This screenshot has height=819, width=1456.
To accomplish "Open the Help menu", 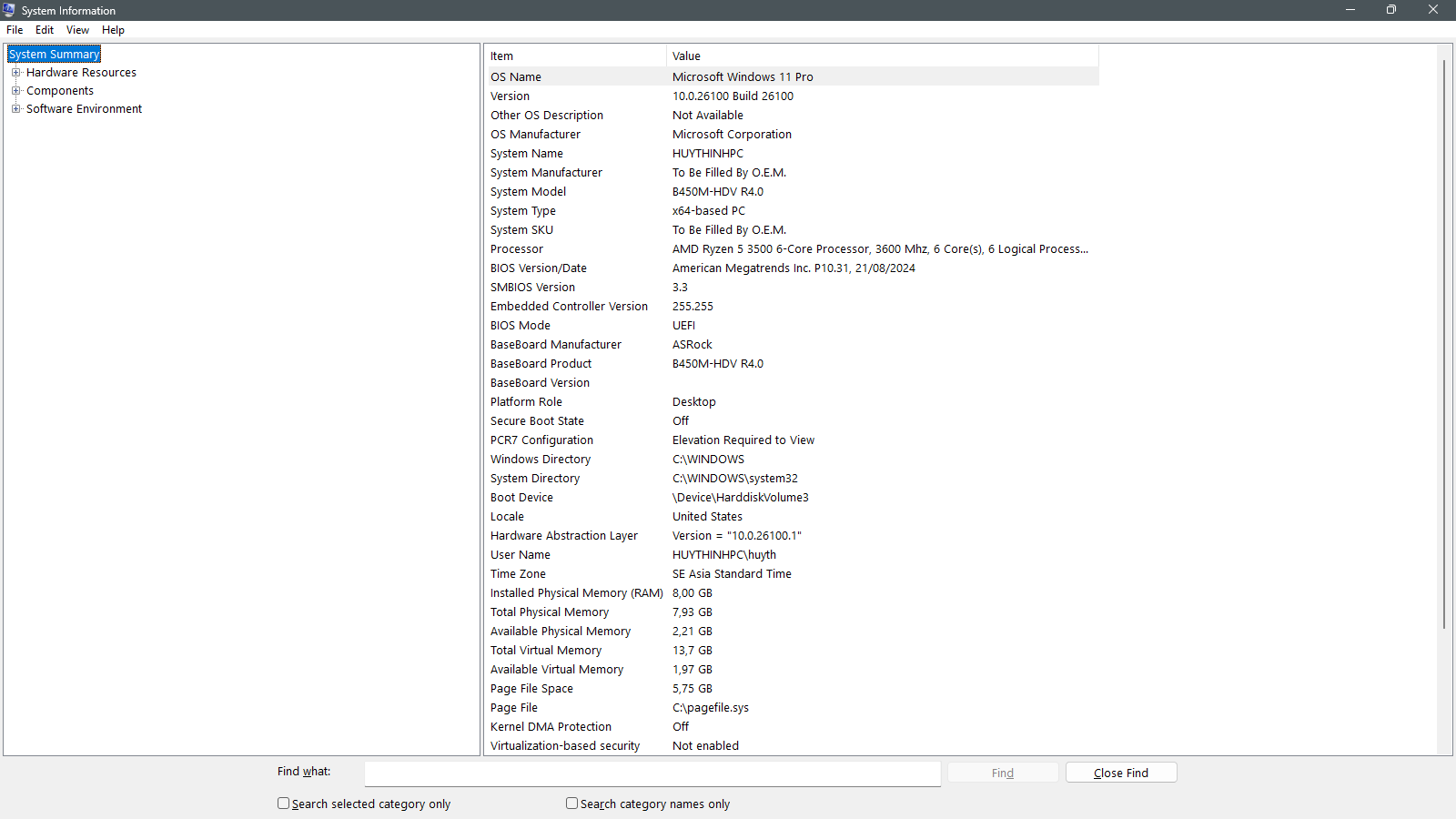I will point(113,30).
